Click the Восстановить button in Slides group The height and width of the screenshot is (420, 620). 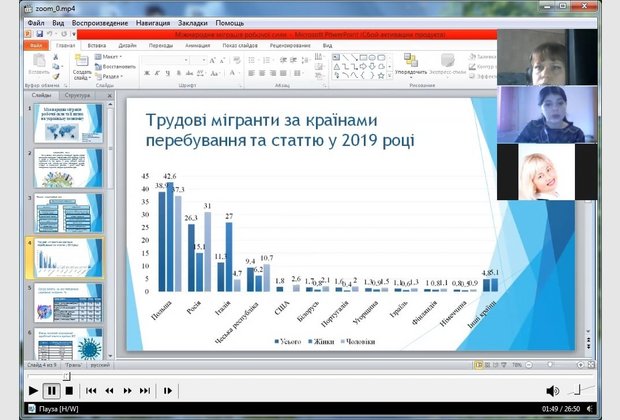click(119, 66)
